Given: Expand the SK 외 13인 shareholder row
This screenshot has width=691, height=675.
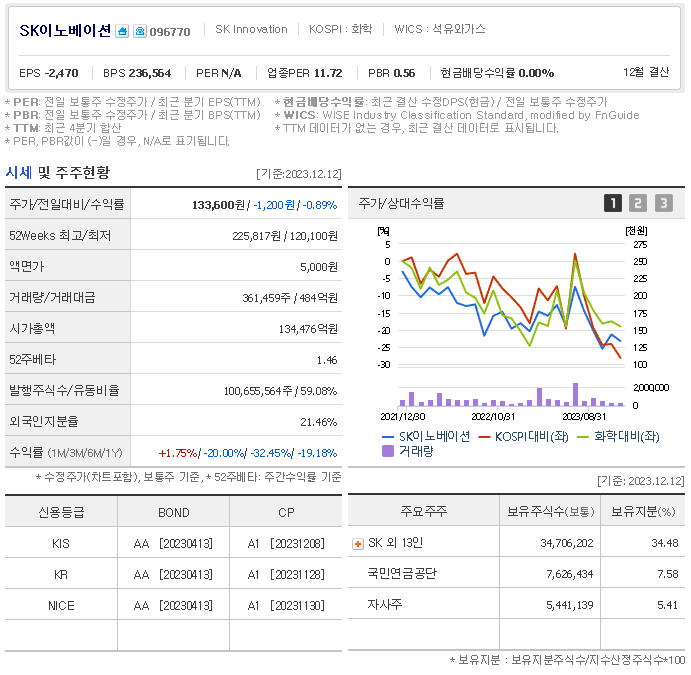Looking at the screenshot, I should [x=357, y=544].
